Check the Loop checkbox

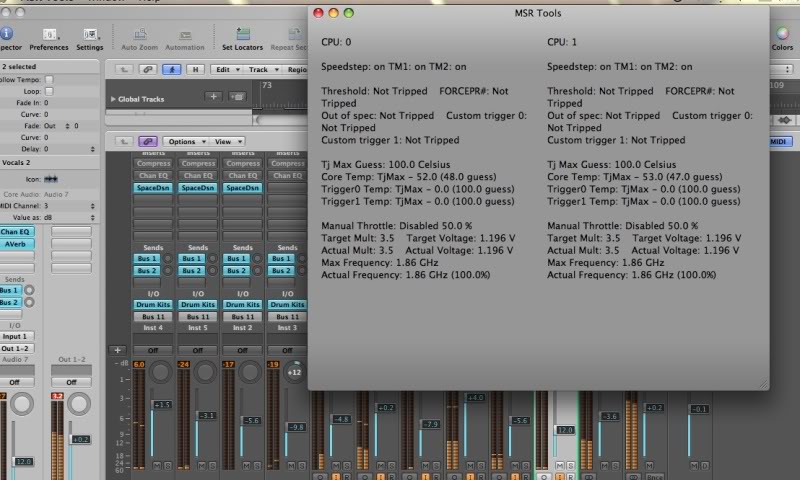pos(49,91)
